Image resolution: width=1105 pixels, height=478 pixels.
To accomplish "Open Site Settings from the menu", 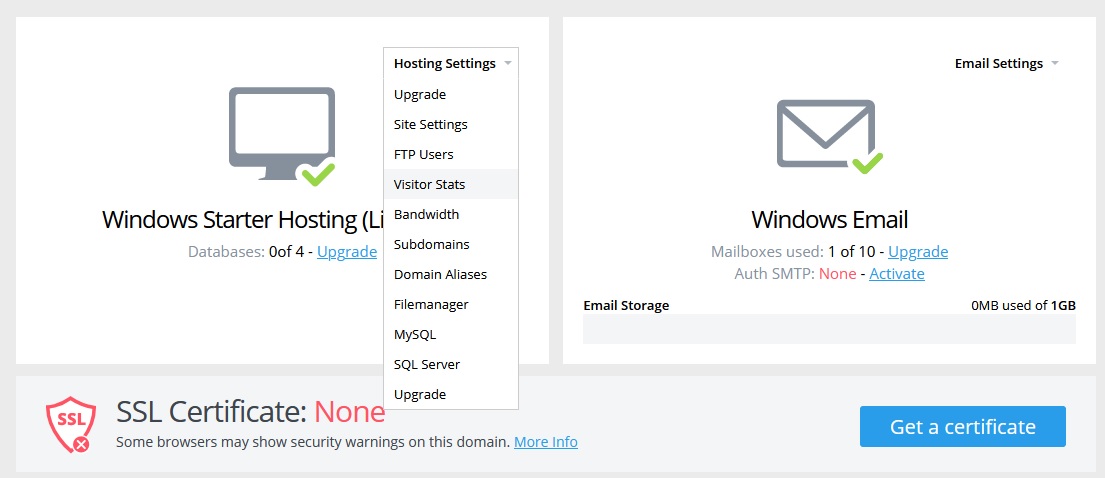I will point(451,124).
